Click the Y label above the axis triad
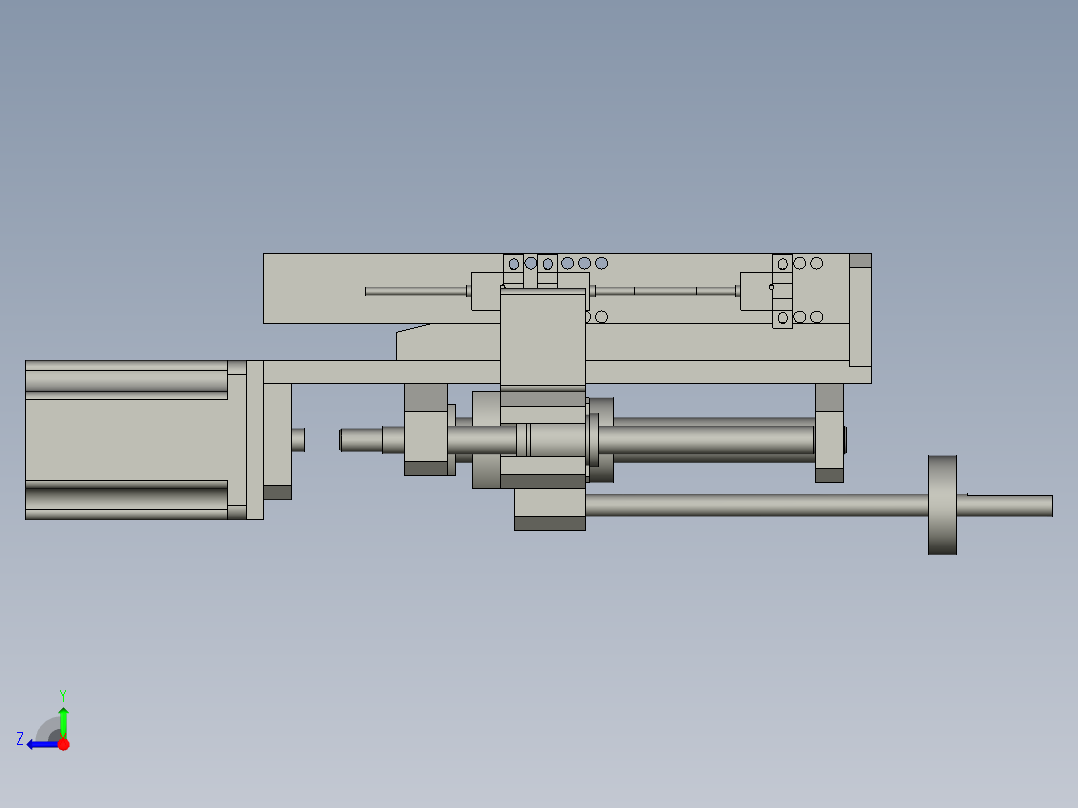The image size is (1078, 808). [63, 695]
